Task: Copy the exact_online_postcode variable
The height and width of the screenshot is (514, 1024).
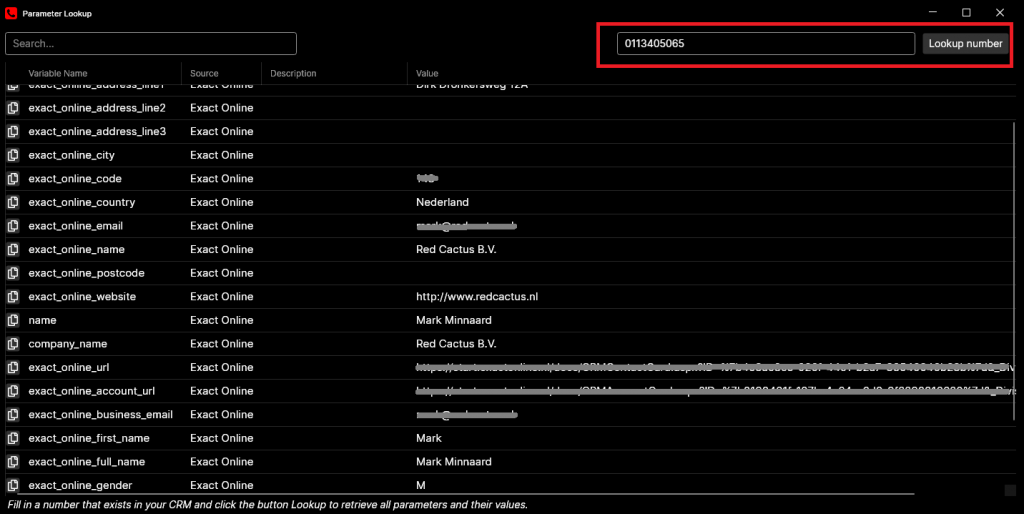Action: tap(13, 272)
